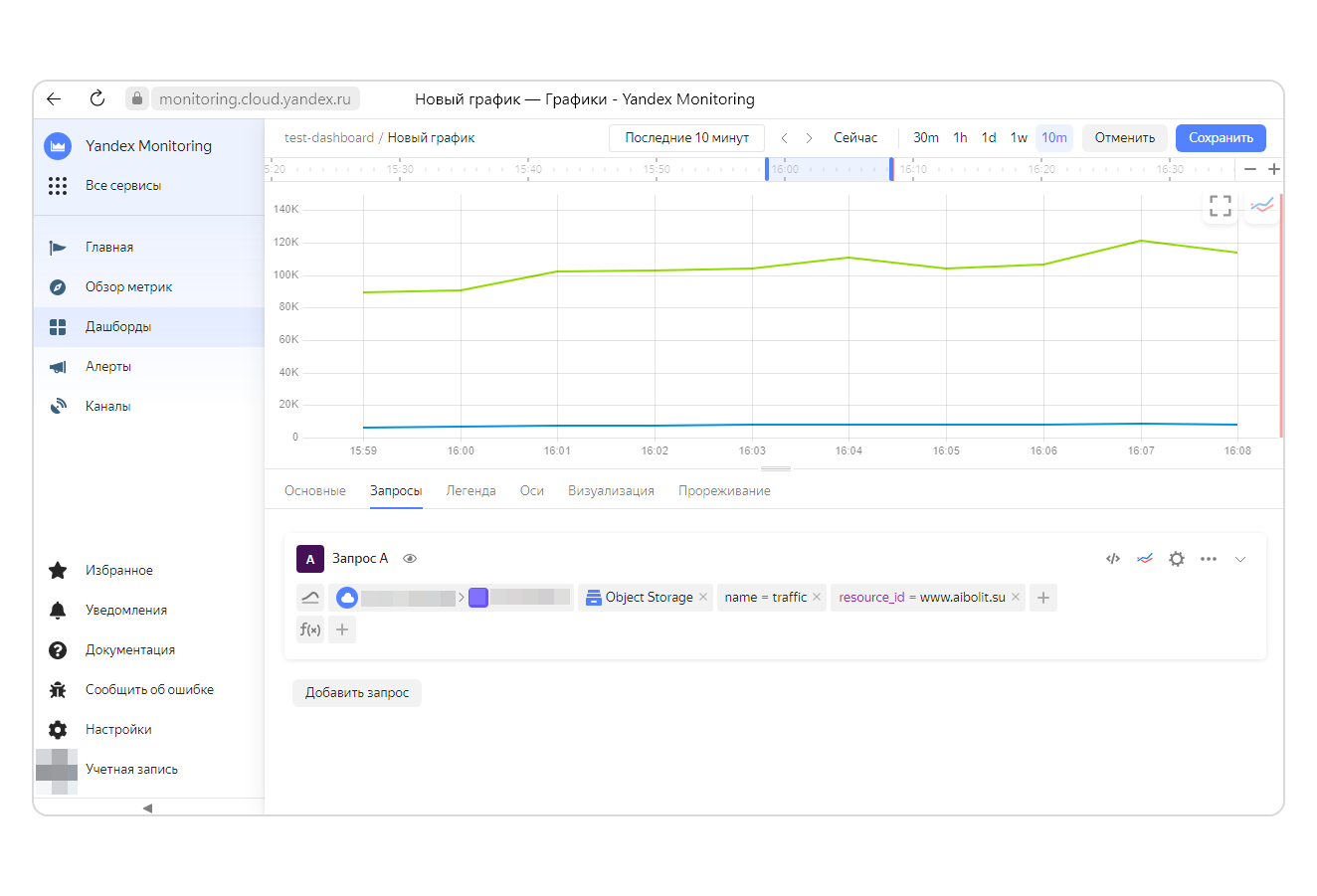Click Добавить запрос button
This screenshot has width=1317, height=896.
[x=356, y=693]
